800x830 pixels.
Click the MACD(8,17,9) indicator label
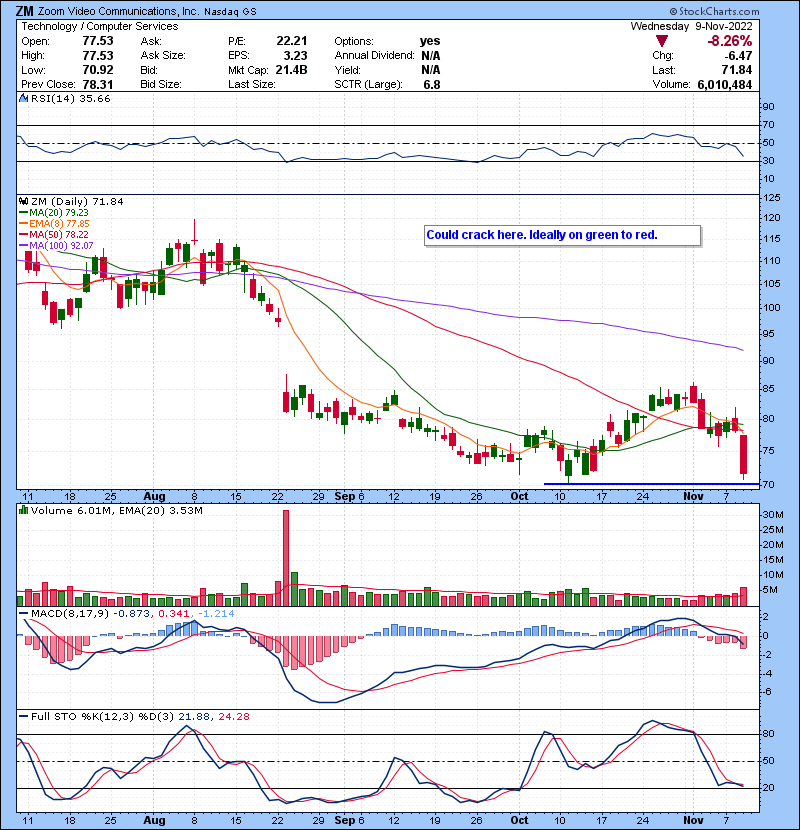(70, 614)
